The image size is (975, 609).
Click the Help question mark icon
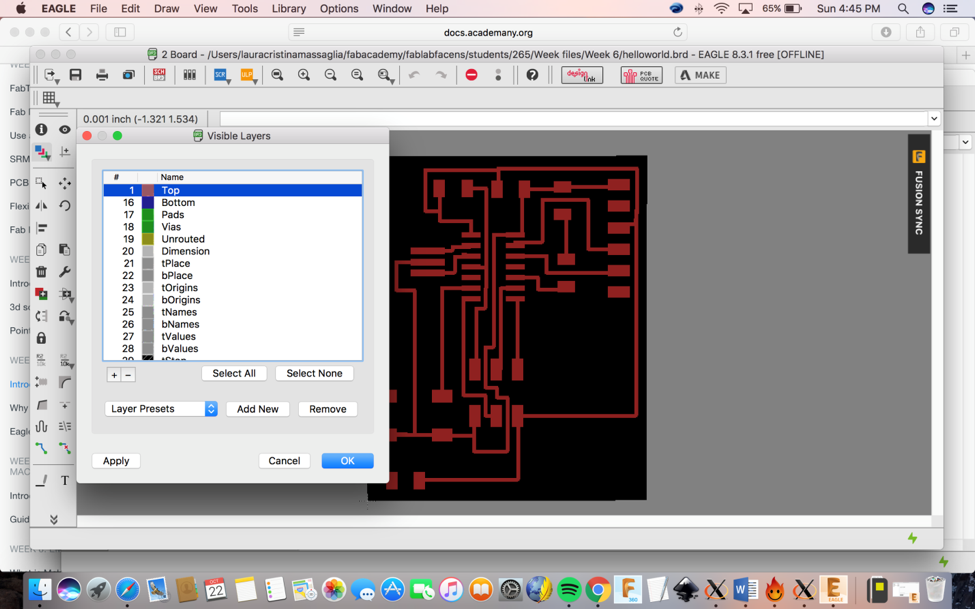[x=532, y=75]
